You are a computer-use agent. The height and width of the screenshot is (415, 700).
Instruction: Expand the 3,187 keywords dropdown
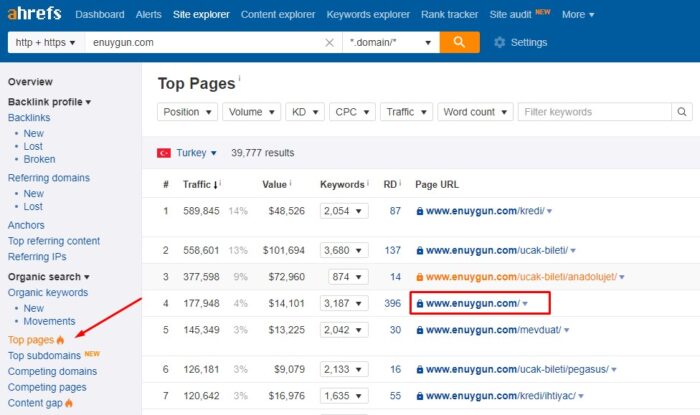[x=344, y=303]
